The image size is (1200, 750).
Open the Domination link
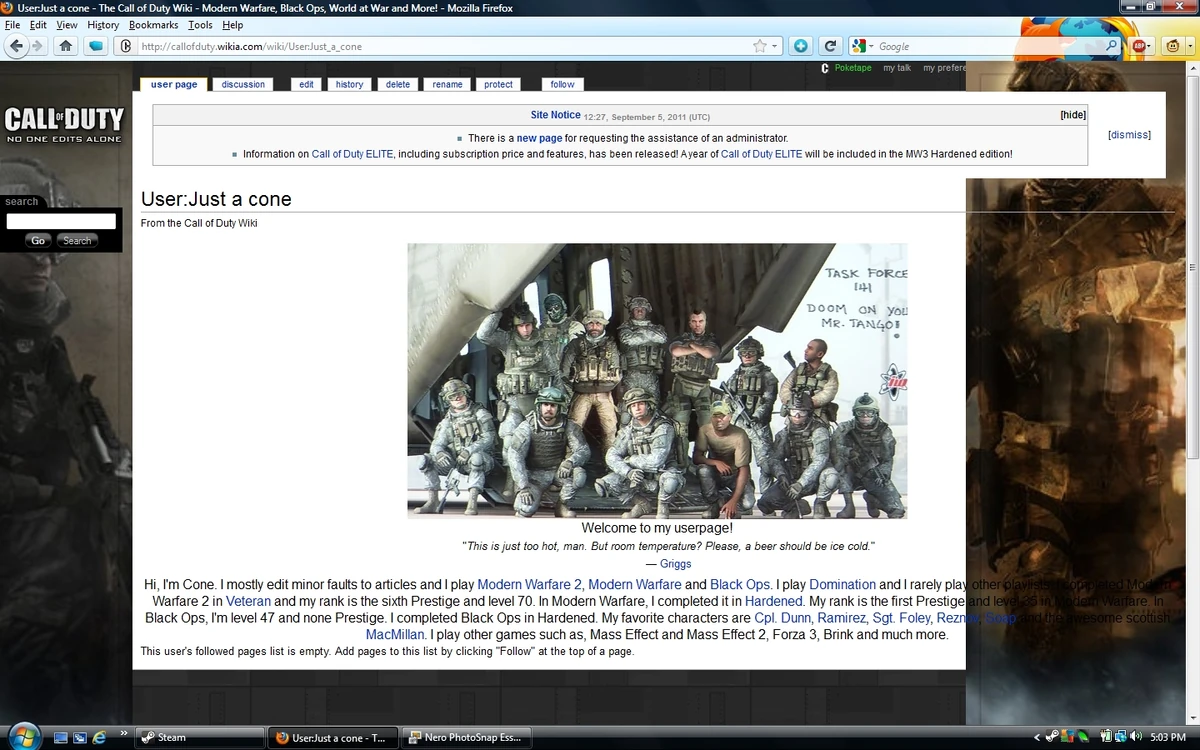click(x=842, y=584)
